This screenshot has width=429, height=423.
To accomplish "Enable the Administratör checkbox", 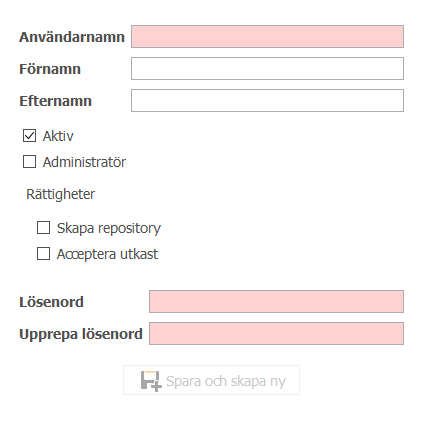I will click(x=29, y=162).
